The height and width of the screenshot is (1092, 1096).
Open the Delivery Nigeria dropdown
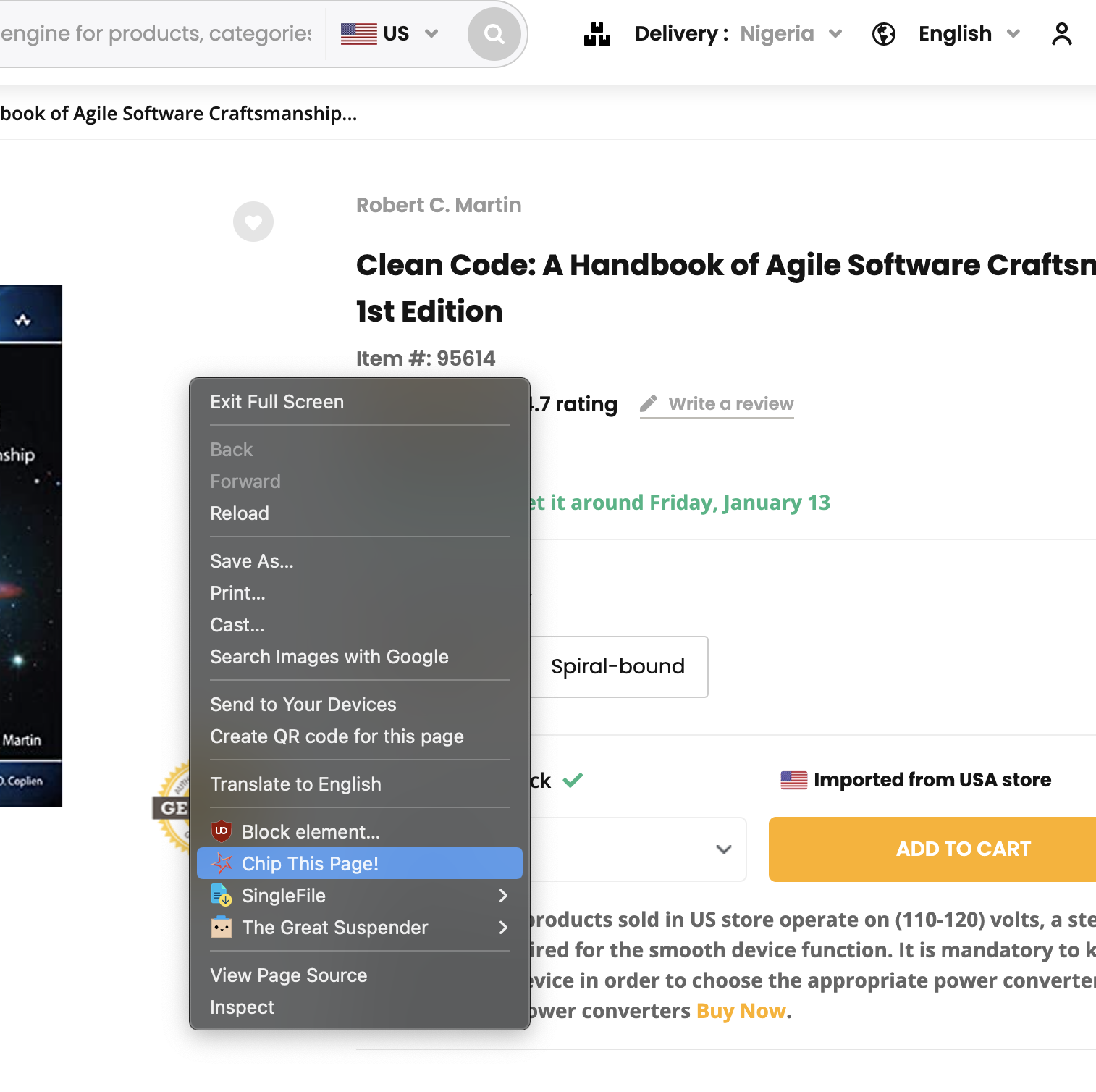[791, 33]
